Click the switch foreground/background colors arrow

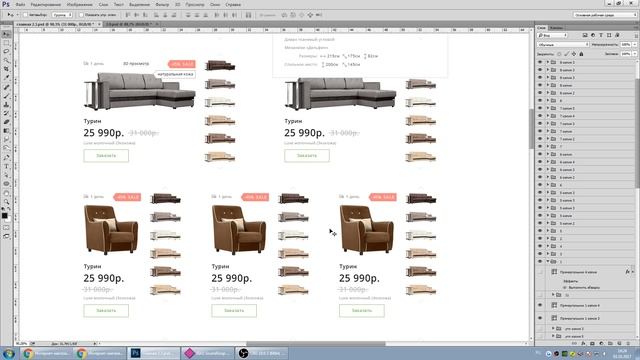pyautogui.click(x=9, y=209)
